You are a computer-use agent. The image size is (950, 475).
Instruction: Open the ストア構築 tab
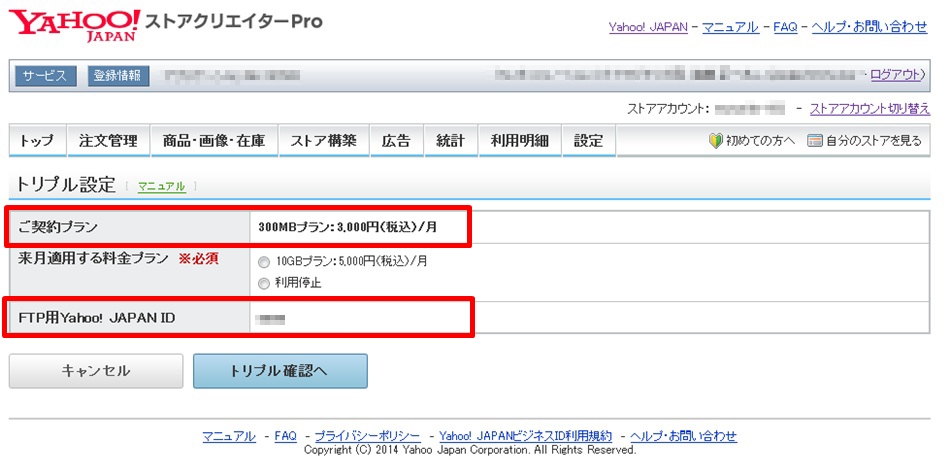[323, 141]
